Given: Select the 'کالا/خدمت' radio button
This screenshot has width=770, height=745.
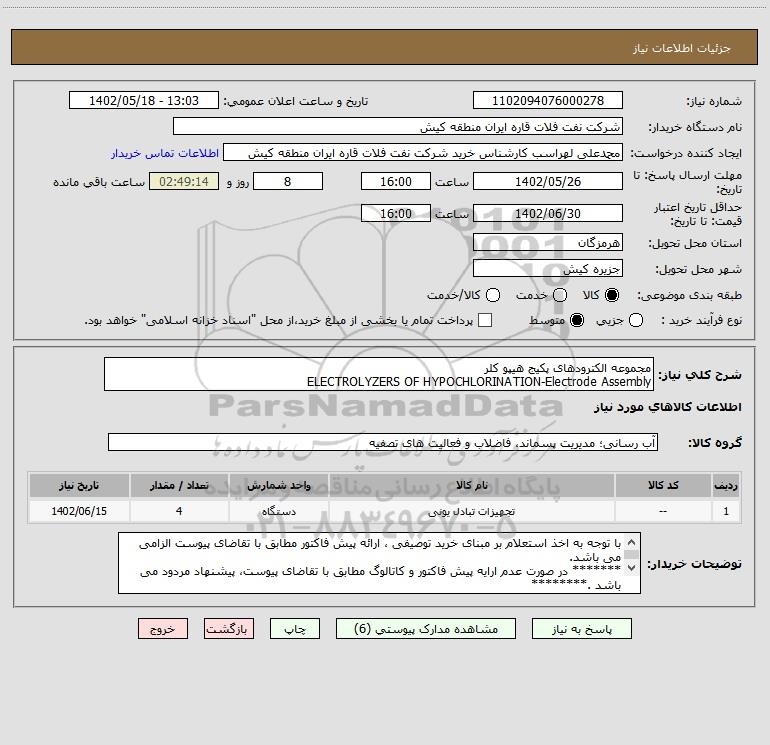Looking at the screenshot, I should click(x=493, y=295).
